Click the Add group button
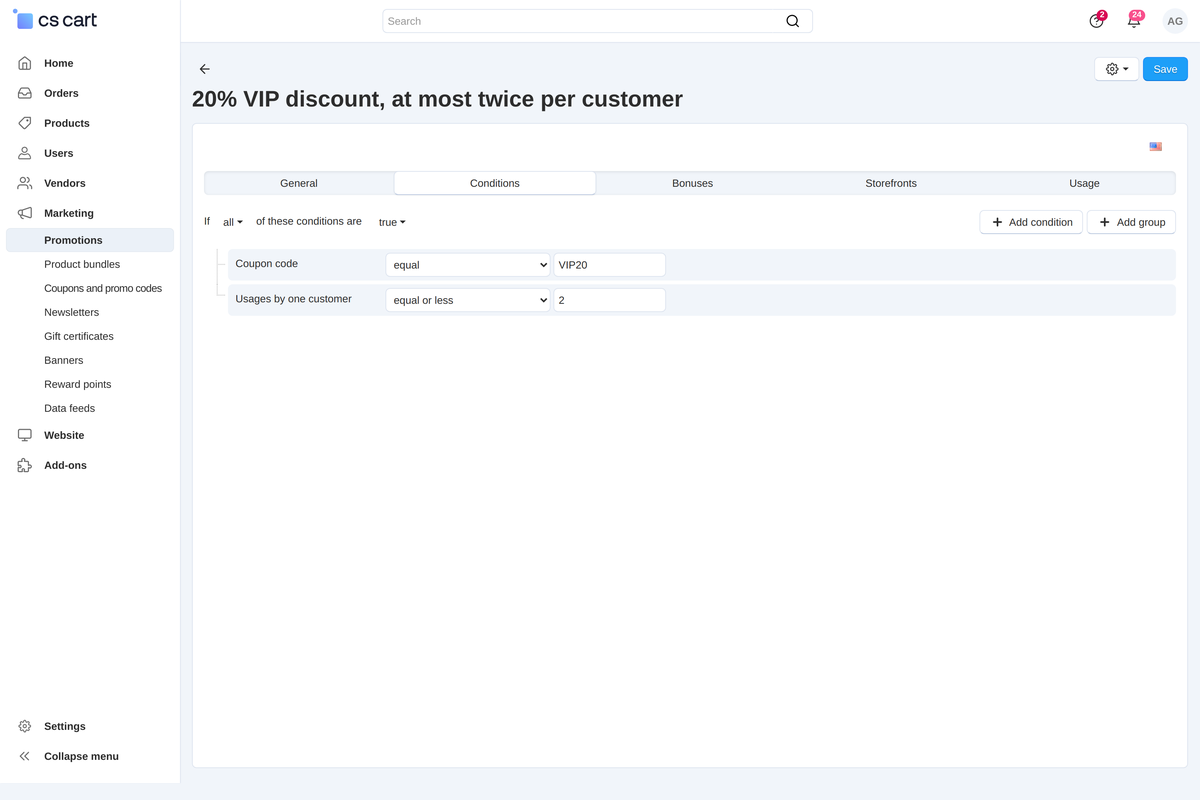 click(x=1131, y=222)
